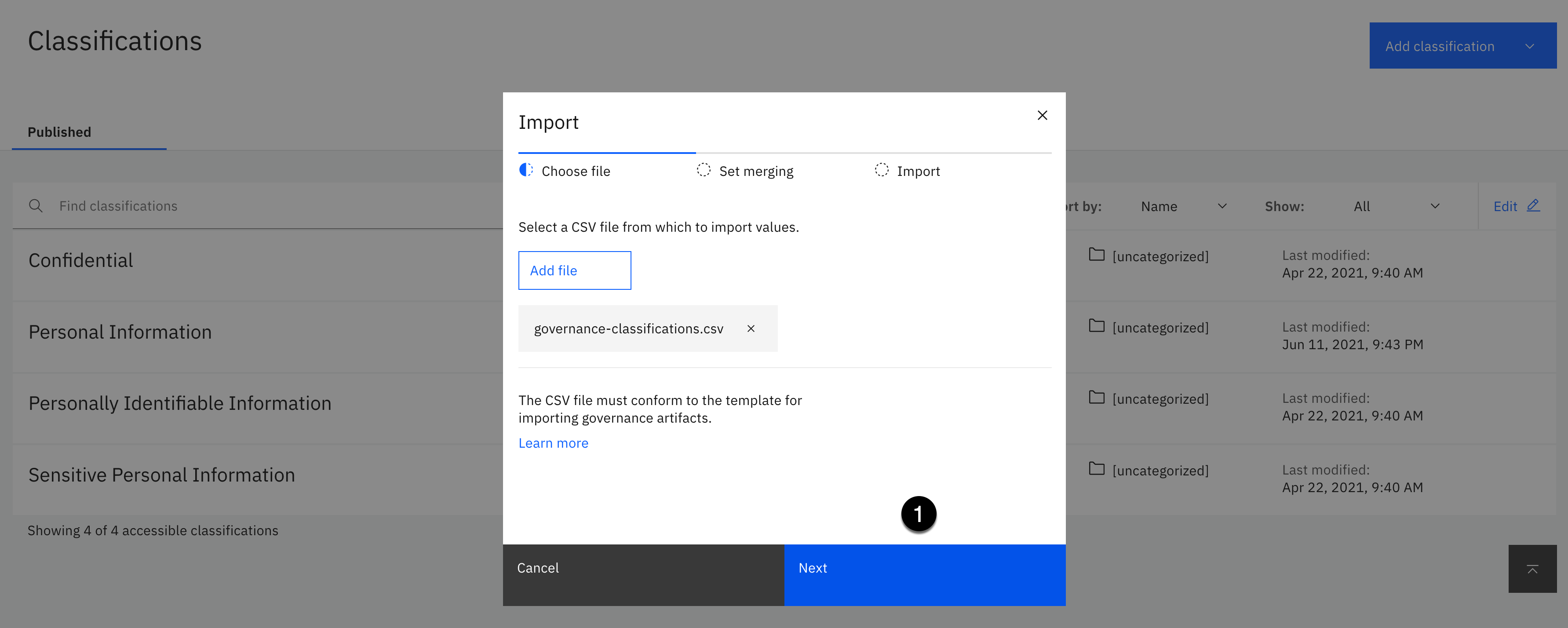Image resolution: width=1568 pixels, height=628 pixels.
Task: Close the Import dialog with X icon
Action: click(1042, 116)
